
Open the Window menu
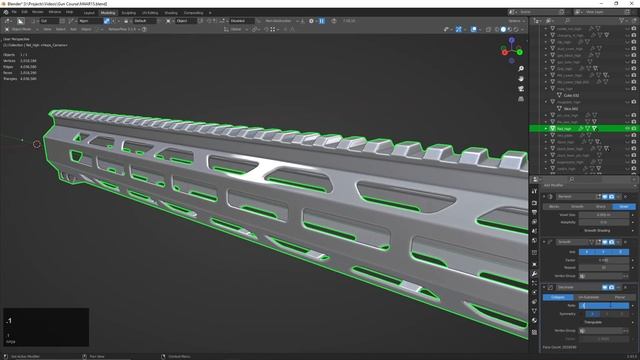(x=55, y=12)
